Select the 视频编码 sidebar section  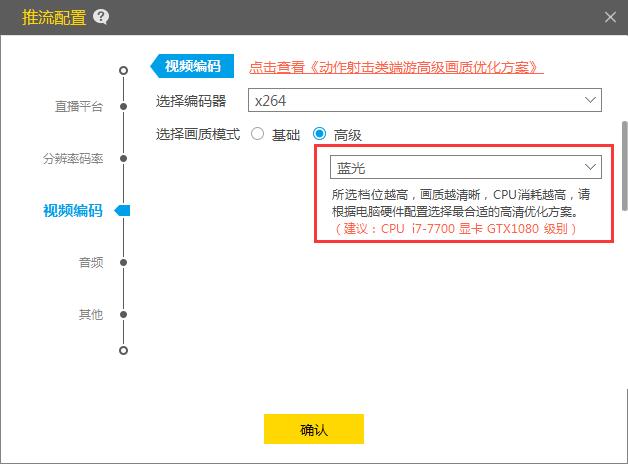click(73, 211)
